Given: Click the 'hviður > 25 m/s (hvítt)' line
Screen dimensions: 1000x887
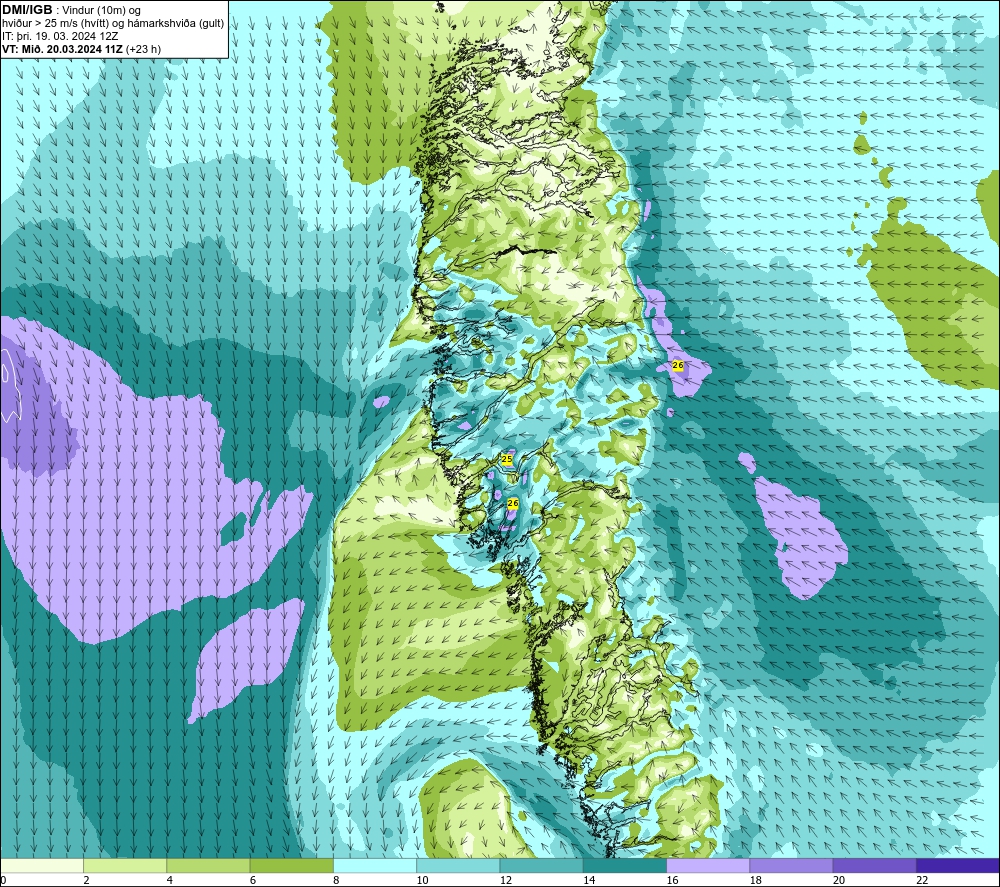Looking at the screenshot, I should point(55,24).
